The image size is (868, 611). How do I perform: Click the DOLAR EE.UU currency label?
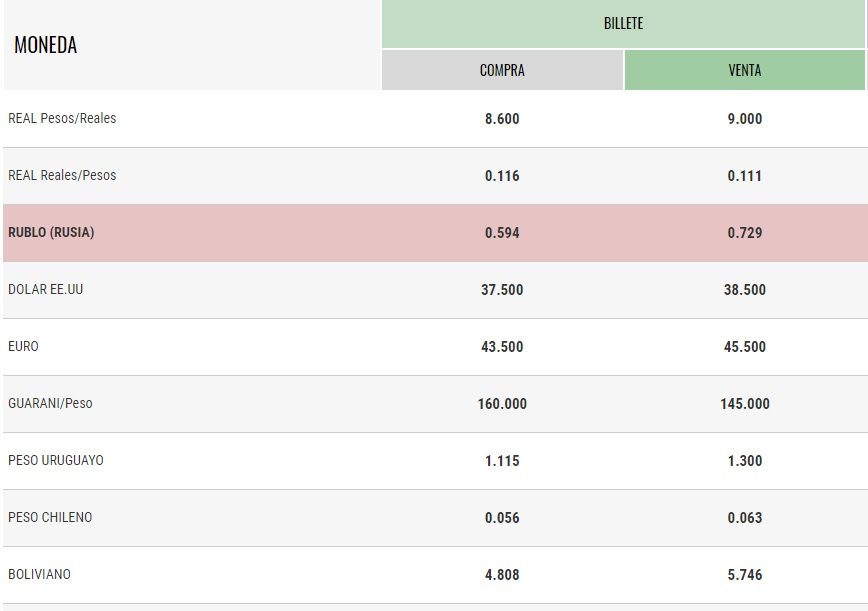(45, 289)
